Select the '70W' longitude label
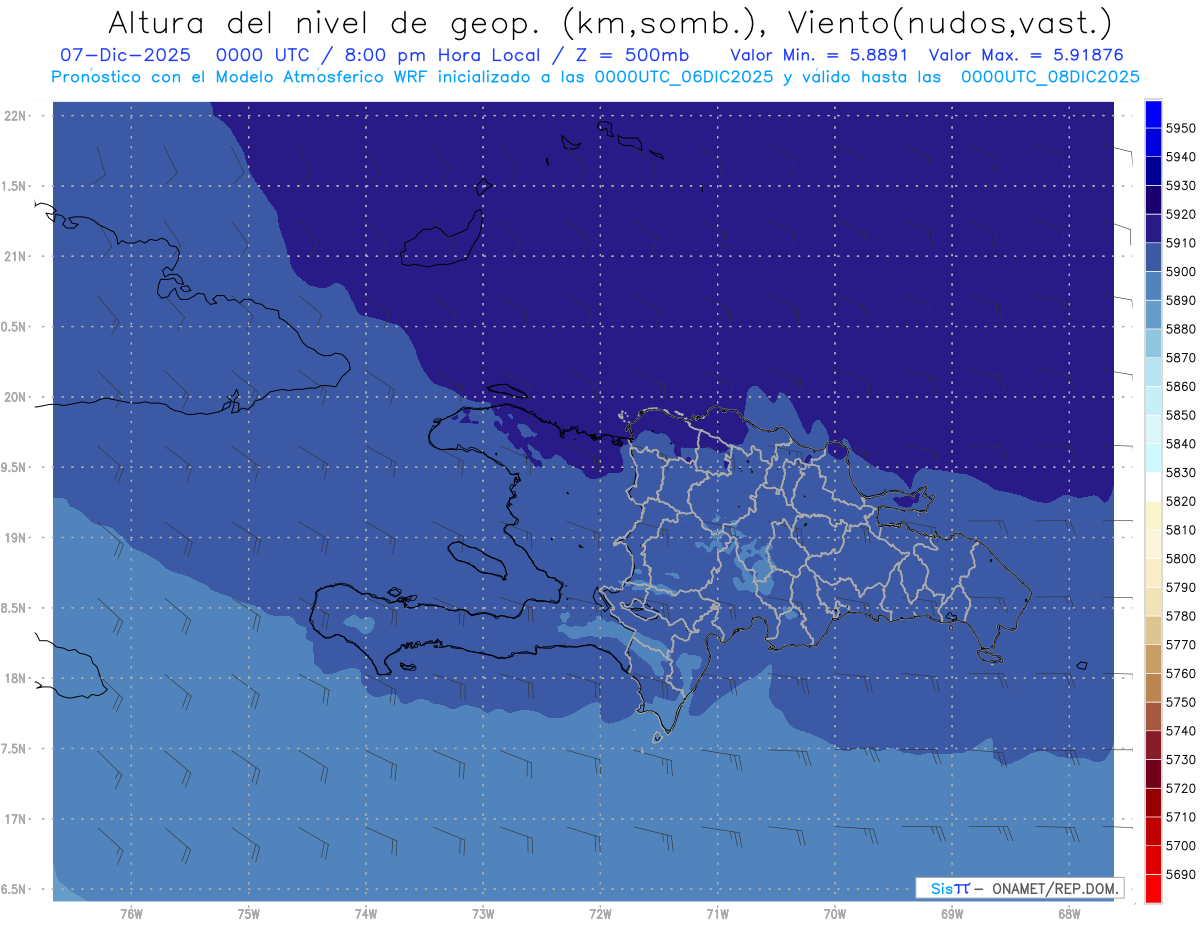The image size is (1200, 927). coord(835,914)
